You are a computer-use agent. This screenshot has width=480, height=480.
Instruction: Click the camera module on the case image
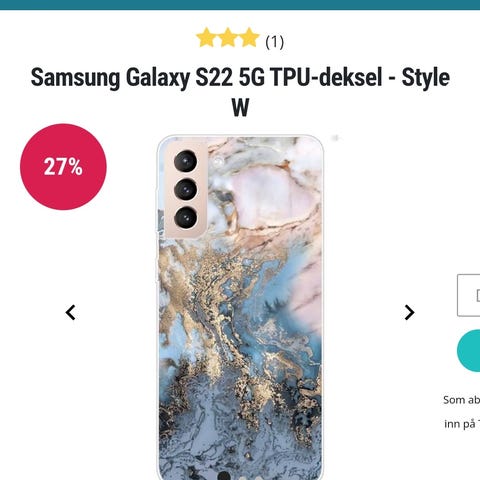coord(186,189)
